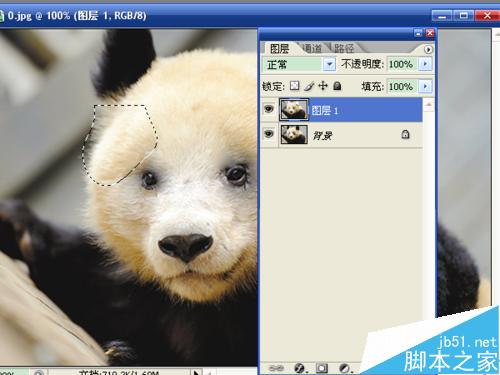Hide the 背景 layer via its eye icon

[269, 134]
